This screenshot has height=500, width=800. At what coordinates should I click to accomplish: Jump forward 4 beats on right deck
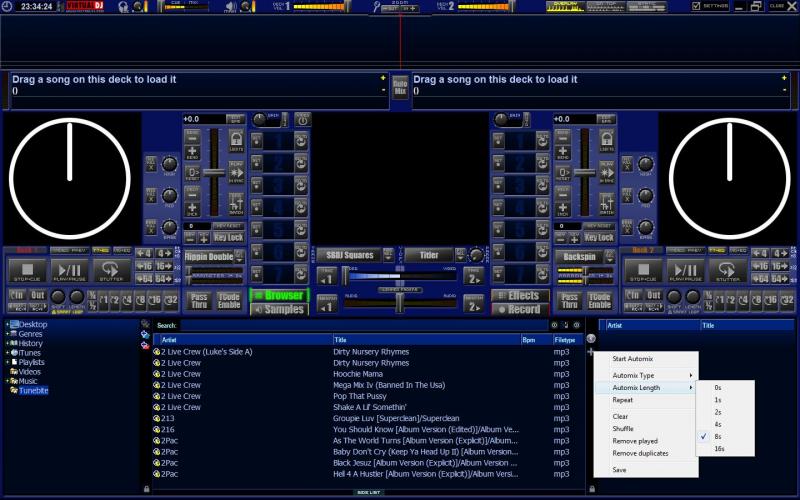780,254
